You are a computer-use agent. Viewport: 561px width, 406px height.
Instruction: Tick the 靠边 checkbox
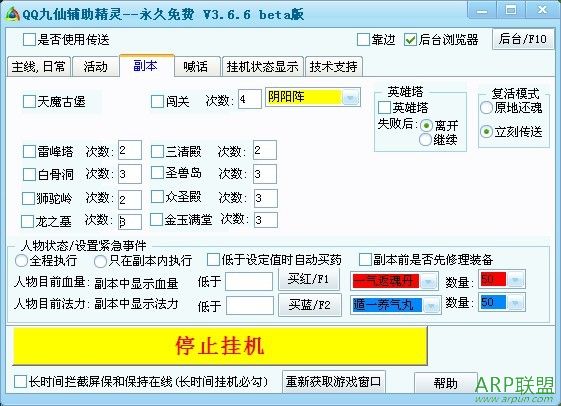[x=363, y=39]
